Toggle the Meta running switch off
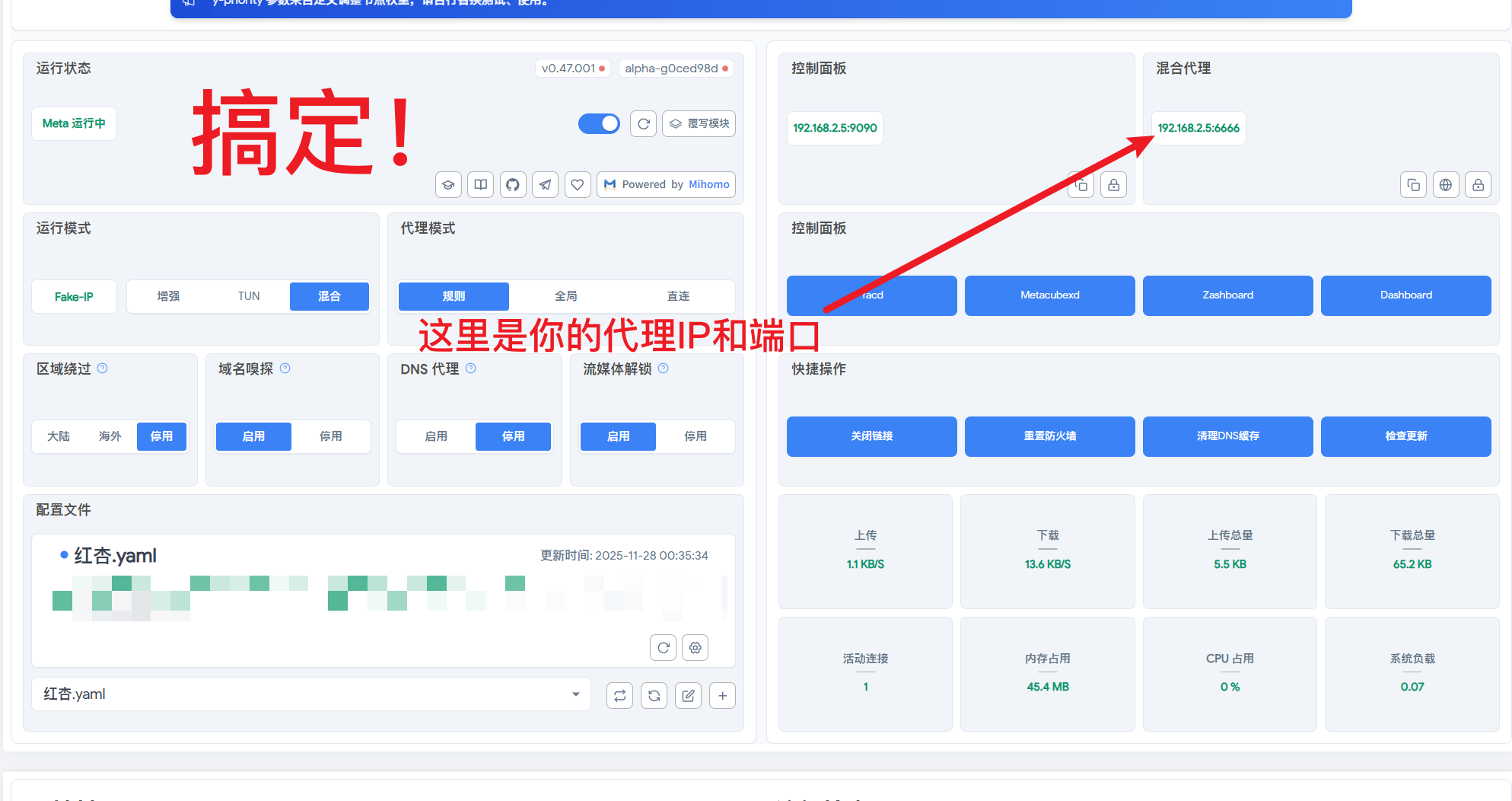 coord(599,123)
